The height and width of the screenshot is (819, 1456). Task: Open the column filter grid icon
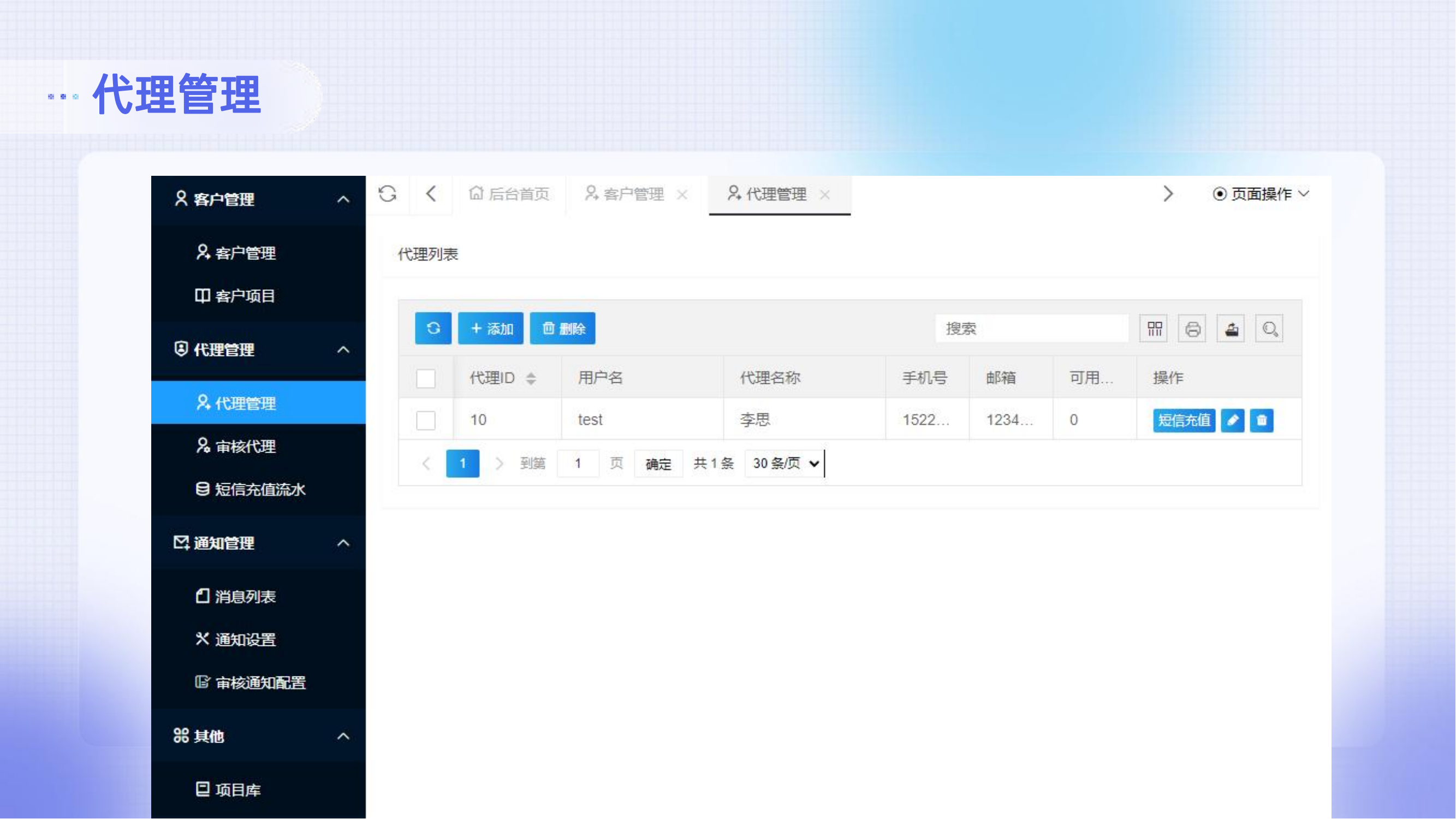(x=1154, y=328)
